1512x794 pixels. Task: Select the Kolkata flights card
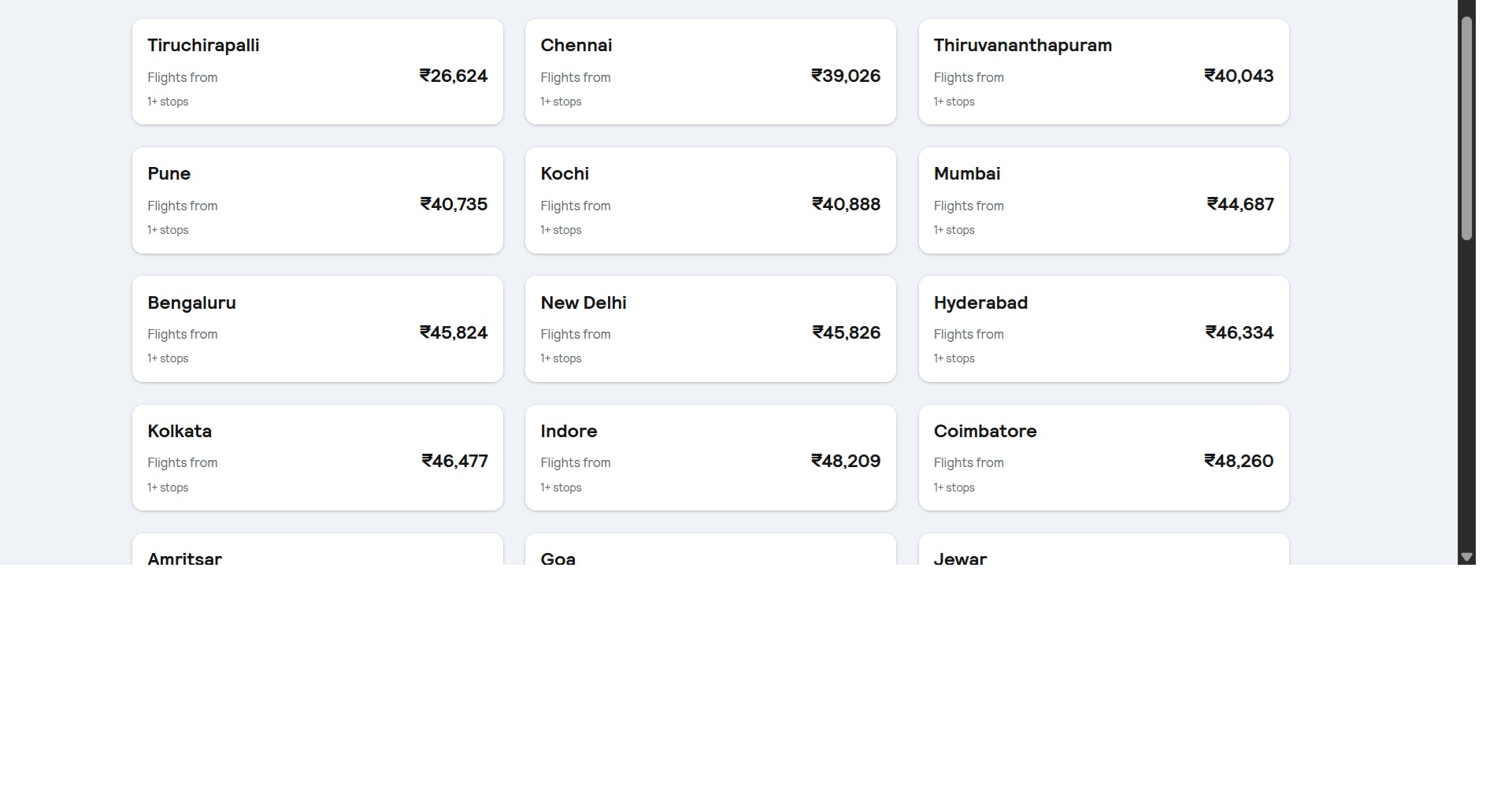[317, 458]
